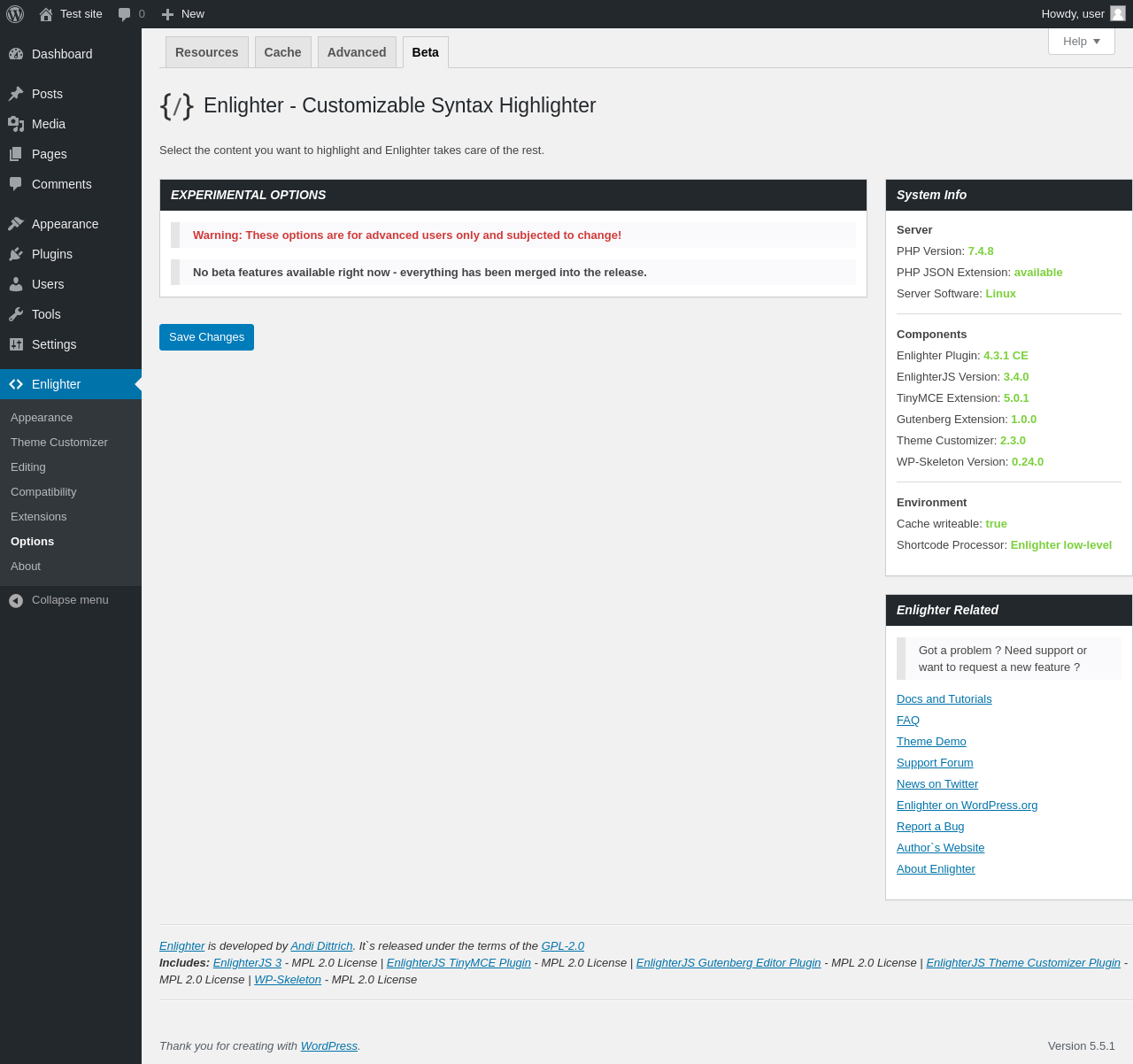The width and height of the screenshot is (1133, 1064).
Task: Open the About Enlighter link
Action: (x=936, y=869)
